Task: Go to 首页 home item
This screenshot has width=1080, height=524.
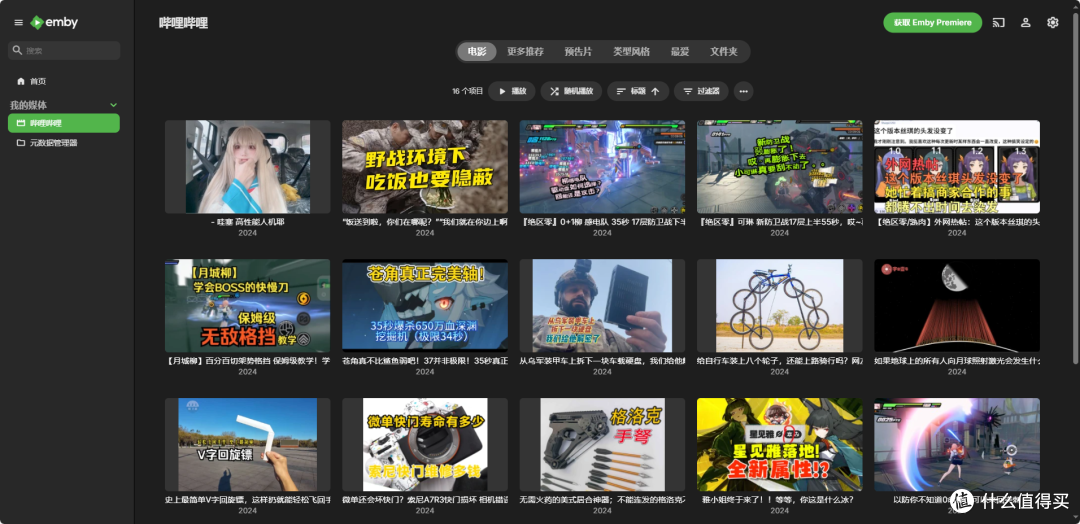Action: [32, 81]
